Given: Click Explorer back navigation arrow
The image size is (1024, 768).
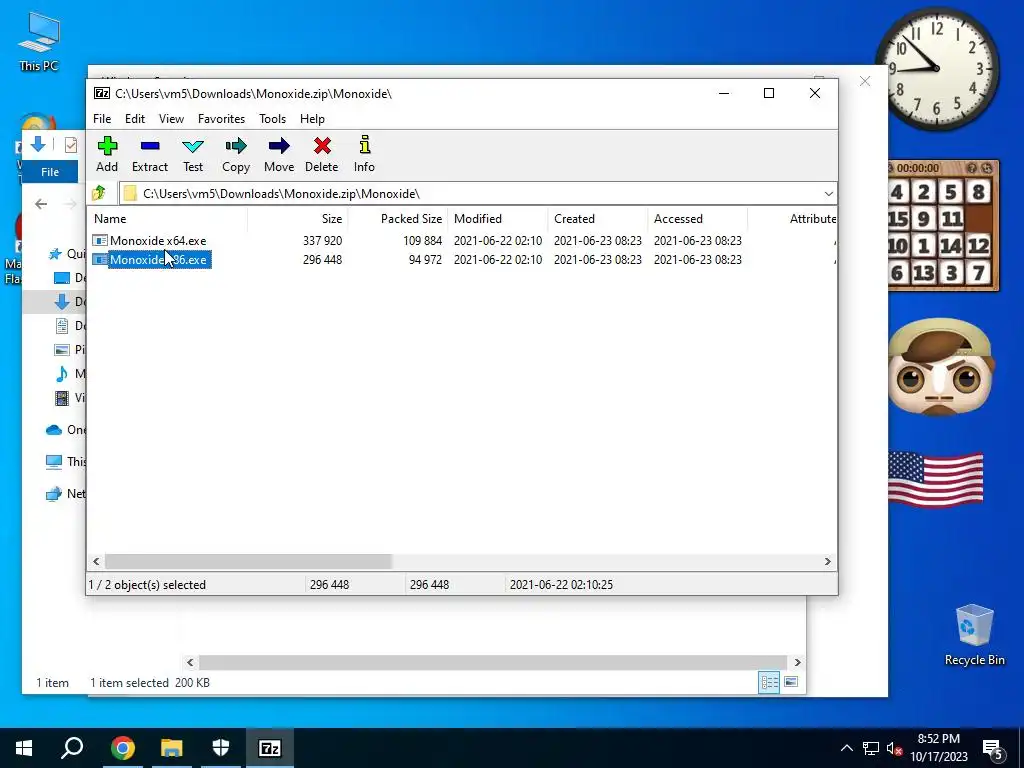Looking at the screenshot, I should coord(41,204).
